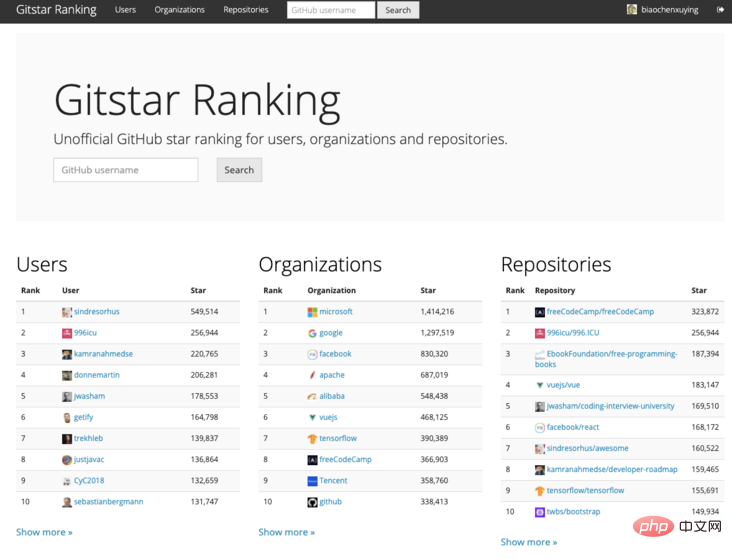Focus the hero GitHub username input

[x=126, y=170]
